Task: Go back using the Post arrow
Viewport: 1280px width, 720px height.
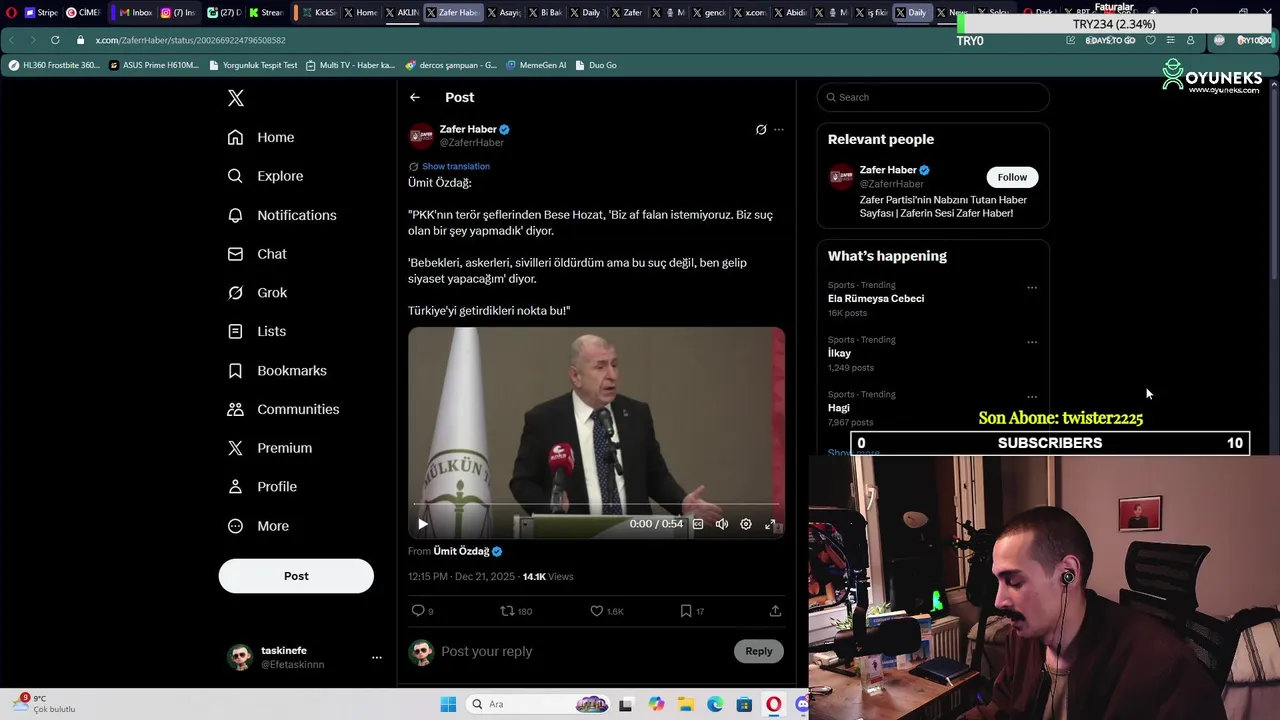Action: click(415, 97)
